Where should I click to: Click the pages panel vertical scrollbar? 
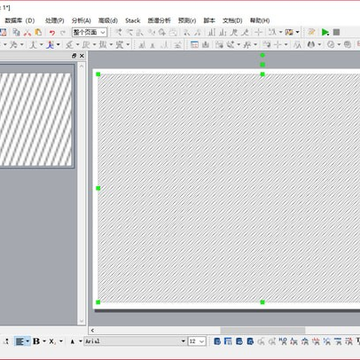click(x=81, y=193)
